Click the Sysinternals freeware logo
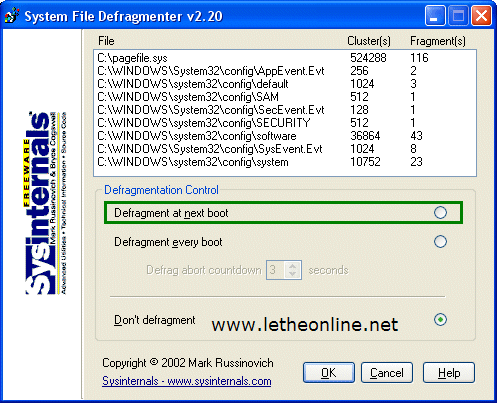Viewport: 497px width, 403px height. point(44,203)
